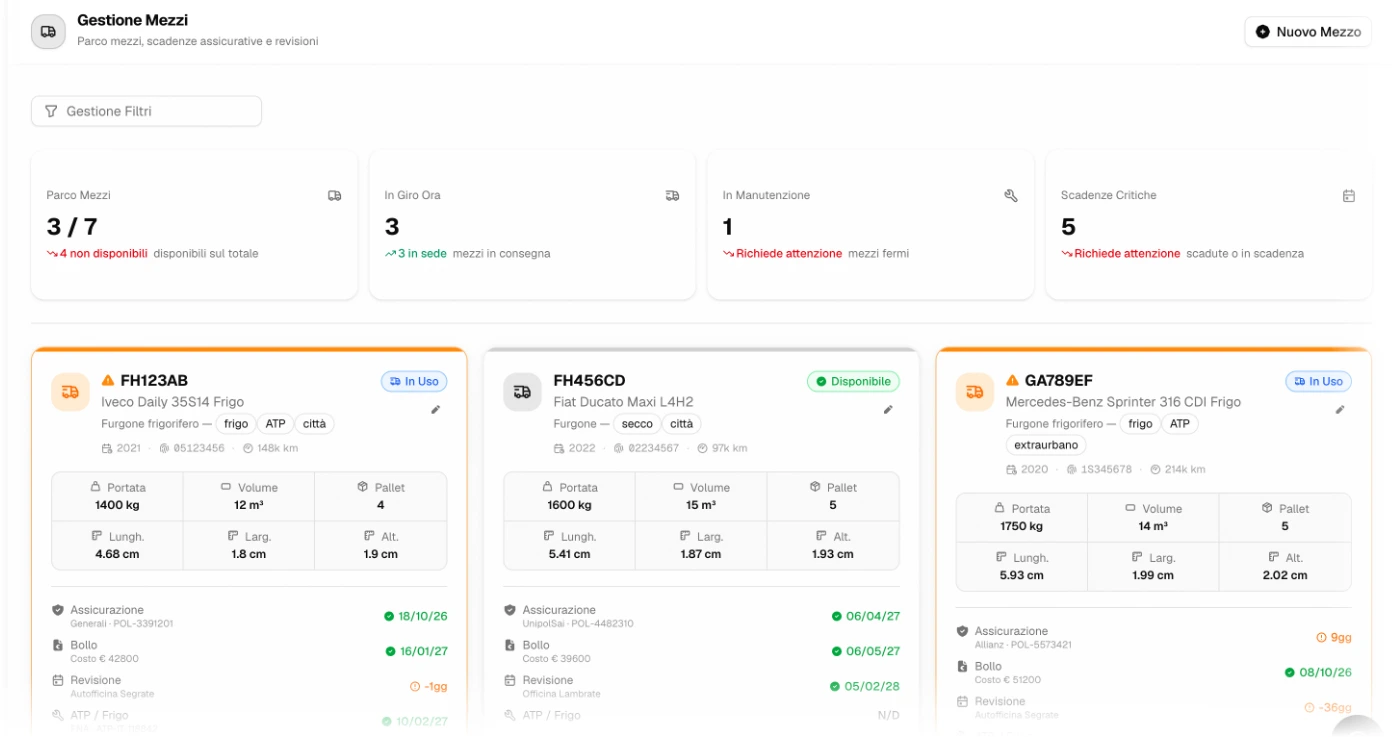Click the insurance expiry date 06/04/27
Viewport: 1400px width, 737px height.
[873, 616]
